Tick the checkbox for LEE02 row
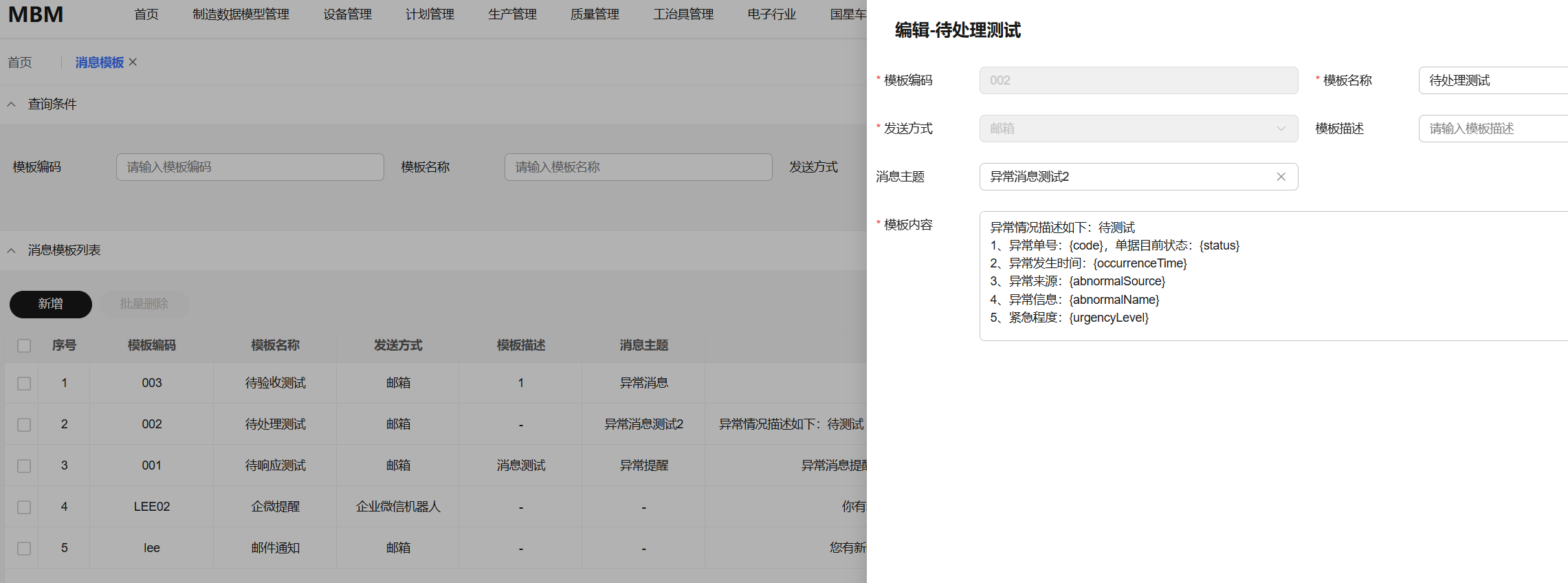 pyautogui.click(x=24, y=507)
